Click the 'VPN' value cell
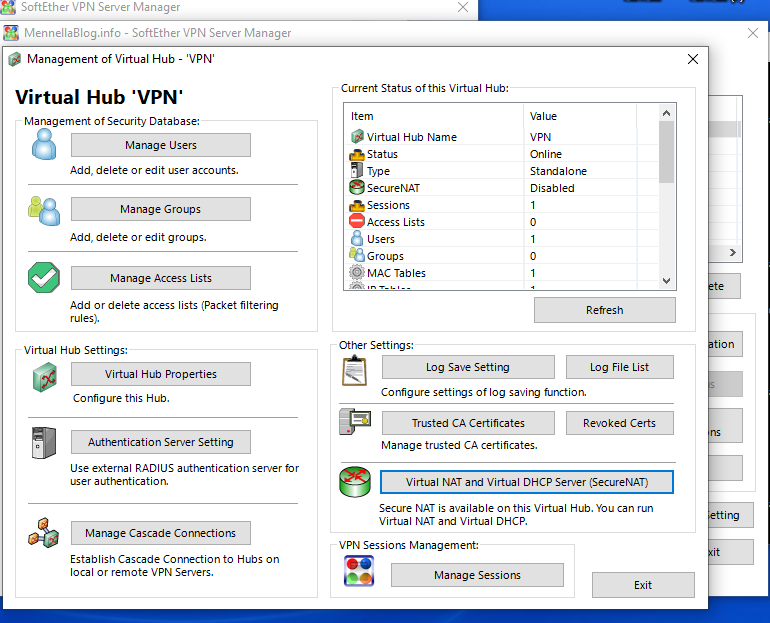Viewport: 770px width, 623px height. [540, 137]
